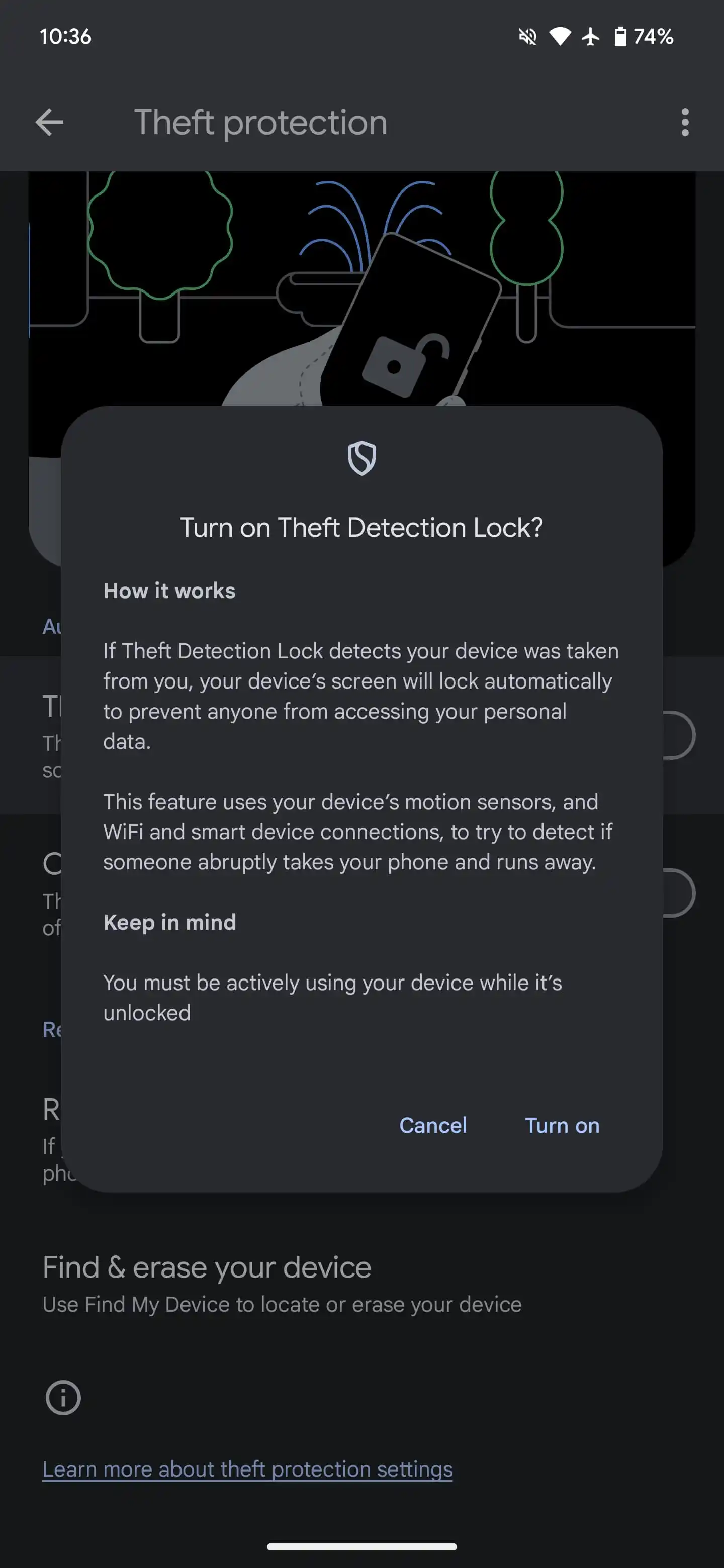Tap the airplane mode status icon
The image size is (724, 1568).
pyautogui.click(x=590, y=37)
